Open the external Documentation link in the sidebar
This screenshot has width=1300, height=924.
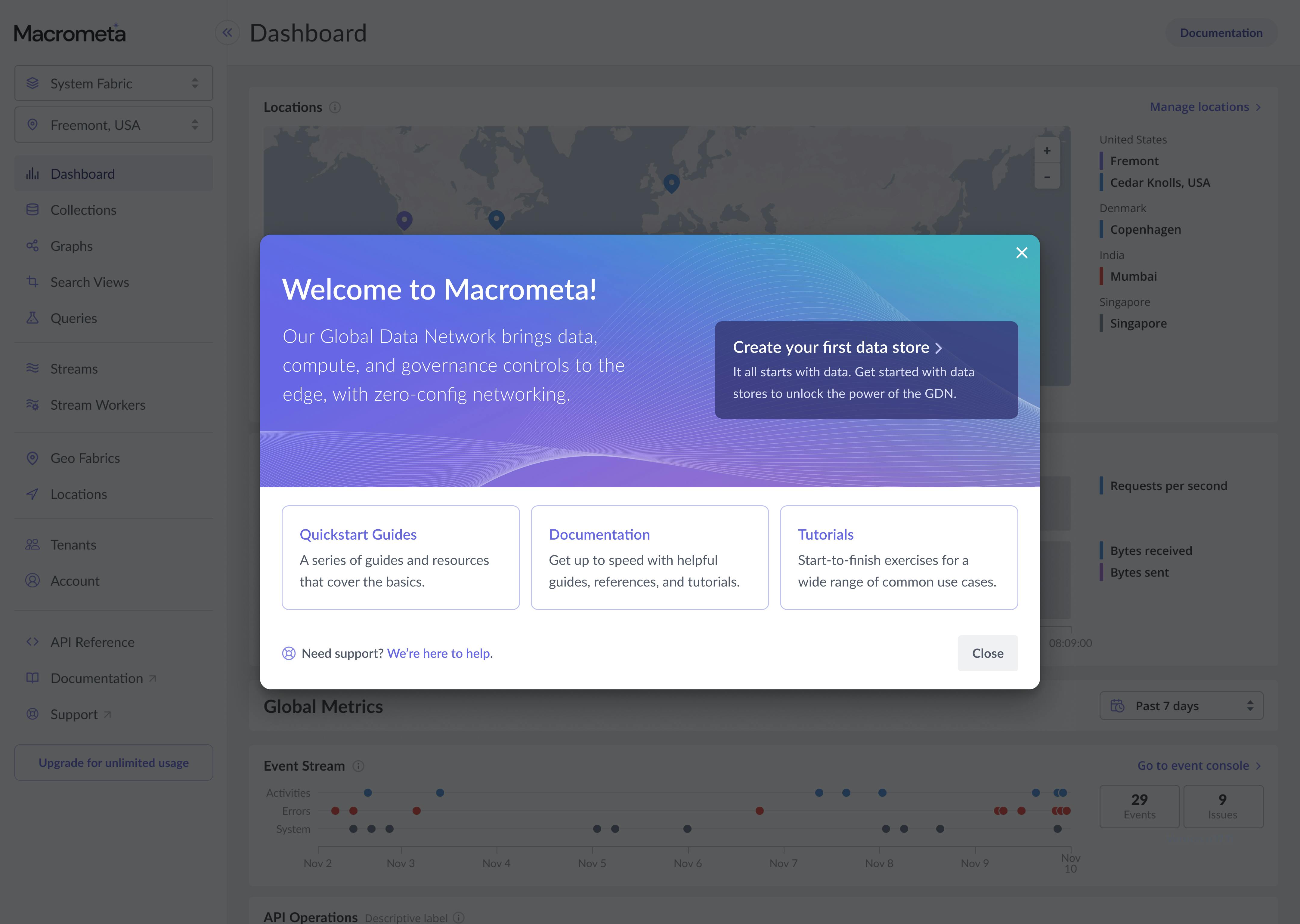point(114,678)
